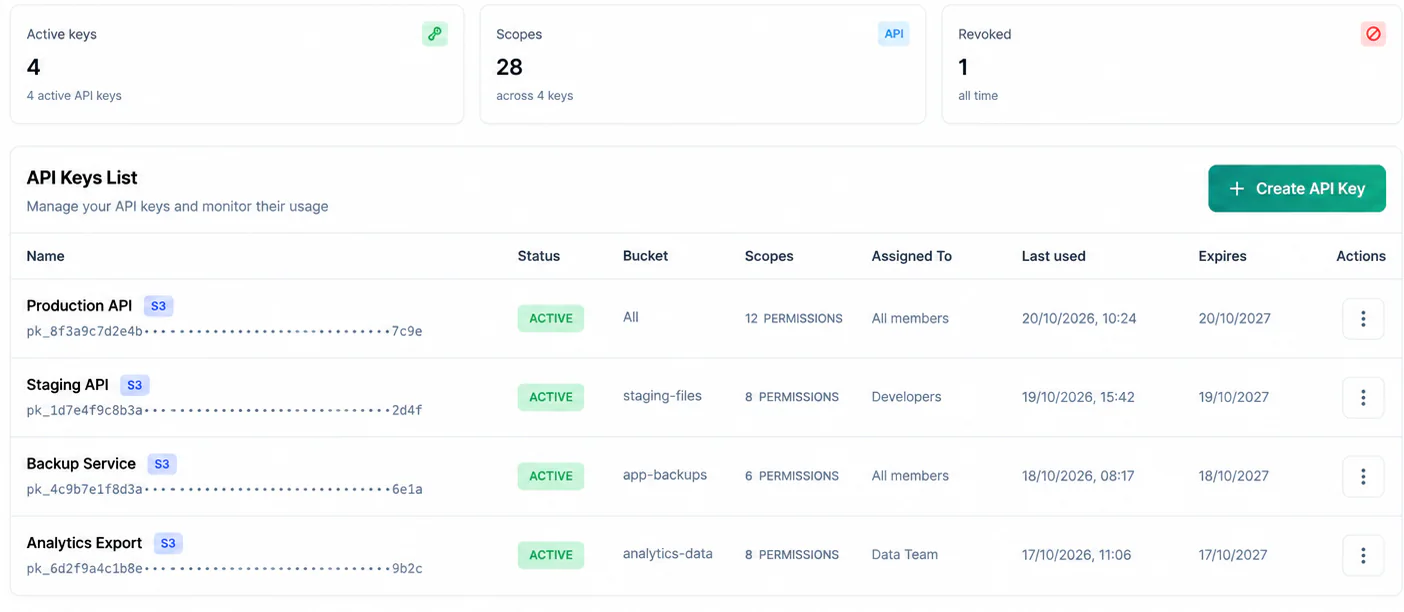Click the Scopes column header

click(x=769, y=256)
